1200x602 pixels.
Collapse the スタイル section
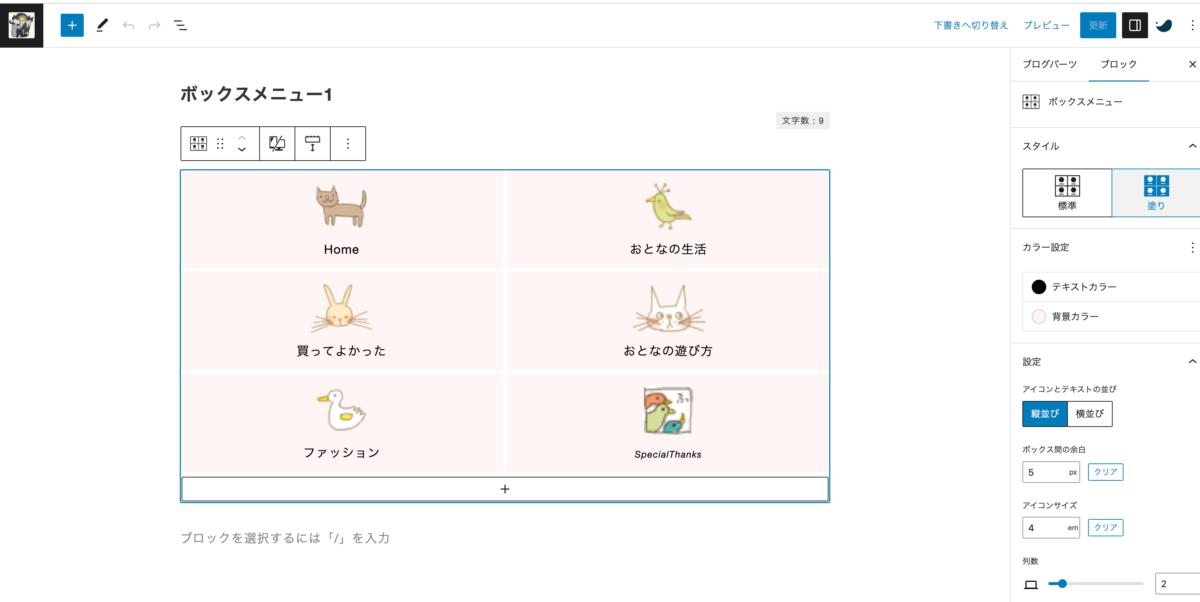coord(1191,146)
